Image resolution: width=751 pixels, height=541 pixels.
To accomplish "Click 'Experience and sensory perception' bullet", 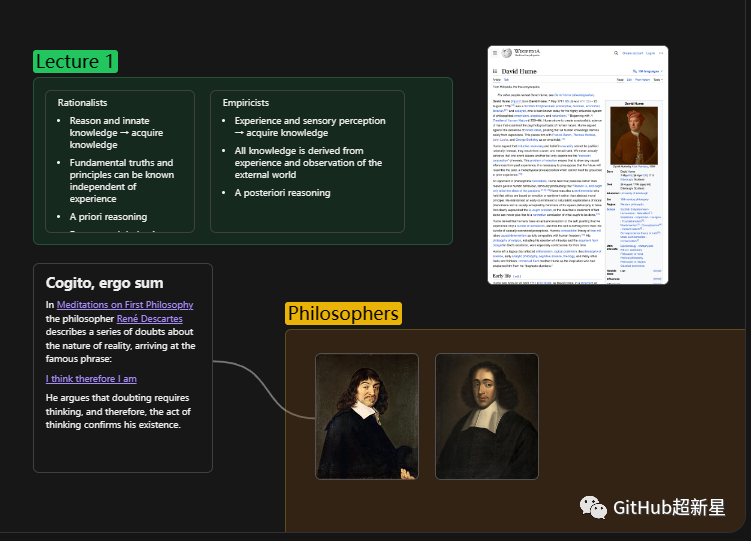I will [310, 127].
